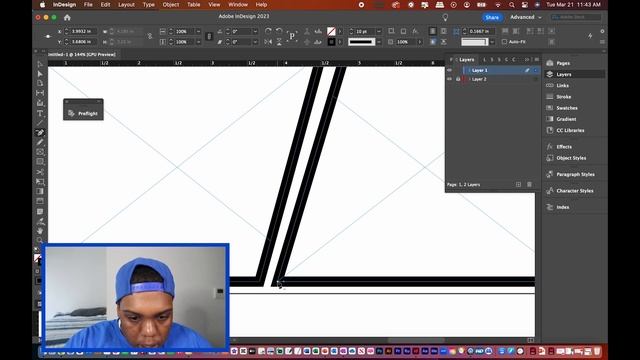Choose the Page tool

point(40,83)
